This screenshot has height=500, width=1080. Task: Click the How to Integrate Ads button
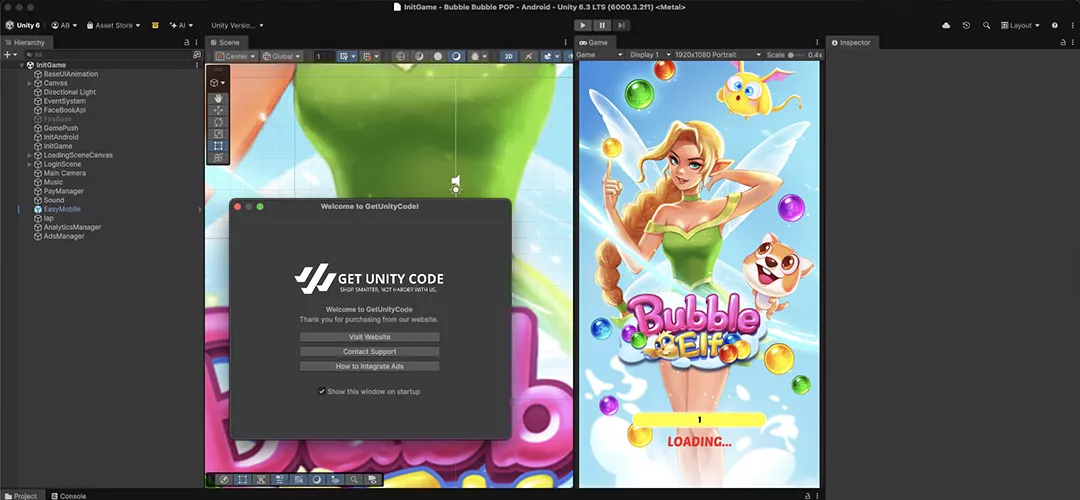(x=370, y=367)
